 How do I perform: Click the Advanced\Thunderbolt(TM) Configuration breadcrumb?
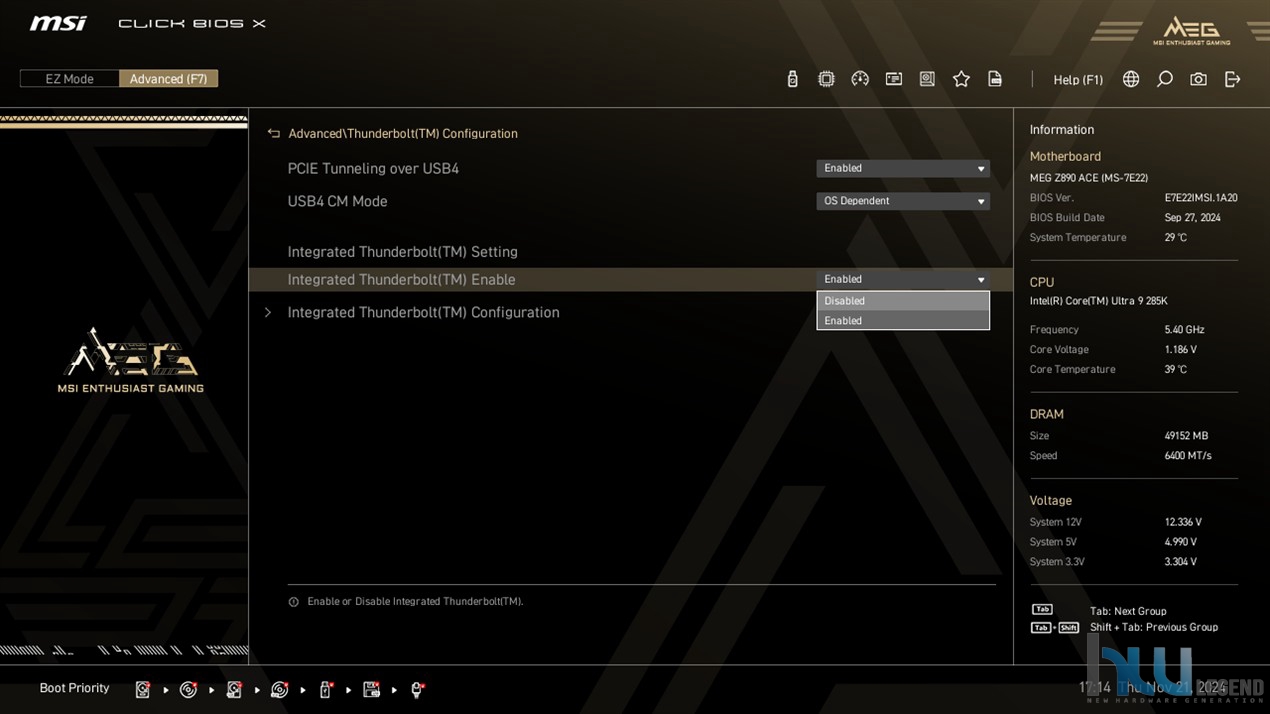point(403,133)
